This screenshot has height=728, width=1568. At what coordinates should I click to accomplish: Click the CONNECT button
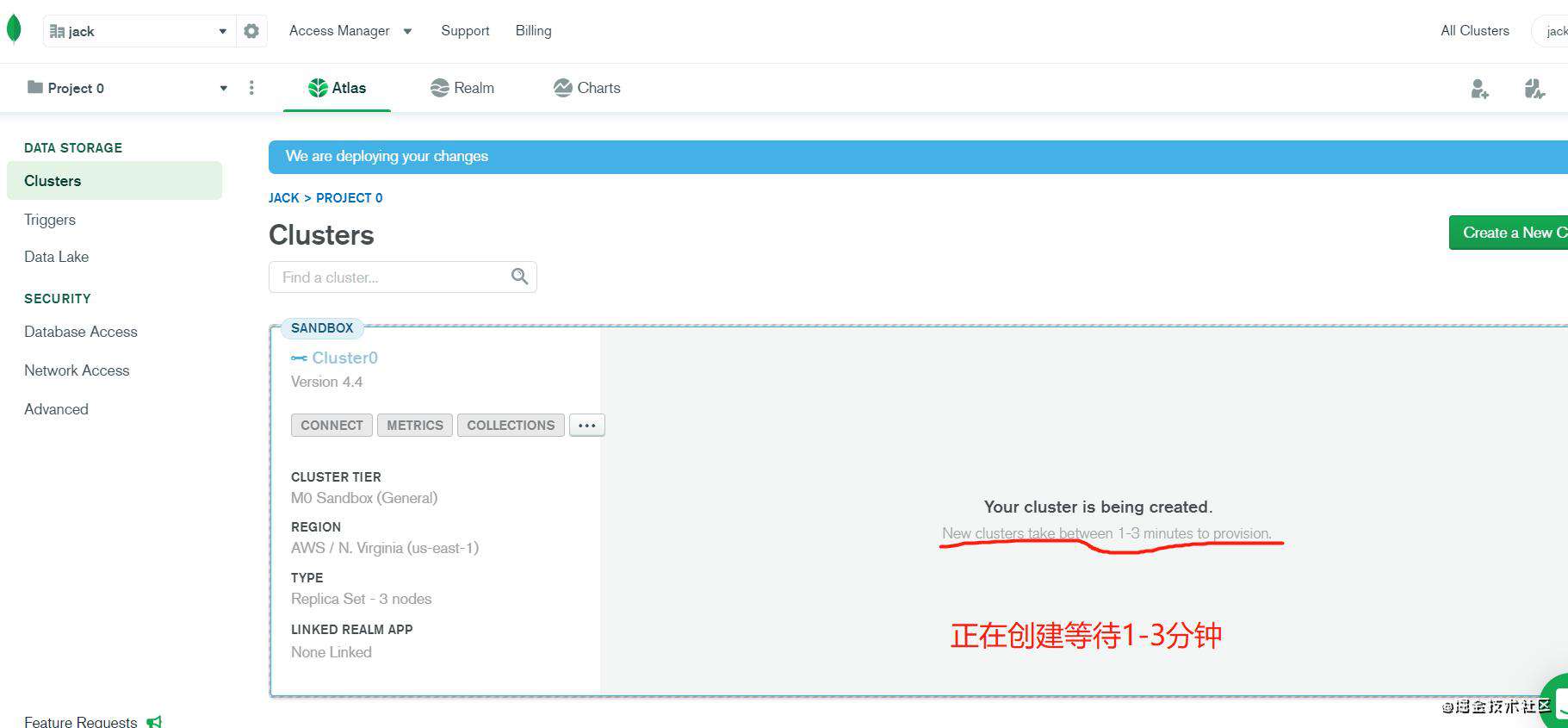coord(332,426)
